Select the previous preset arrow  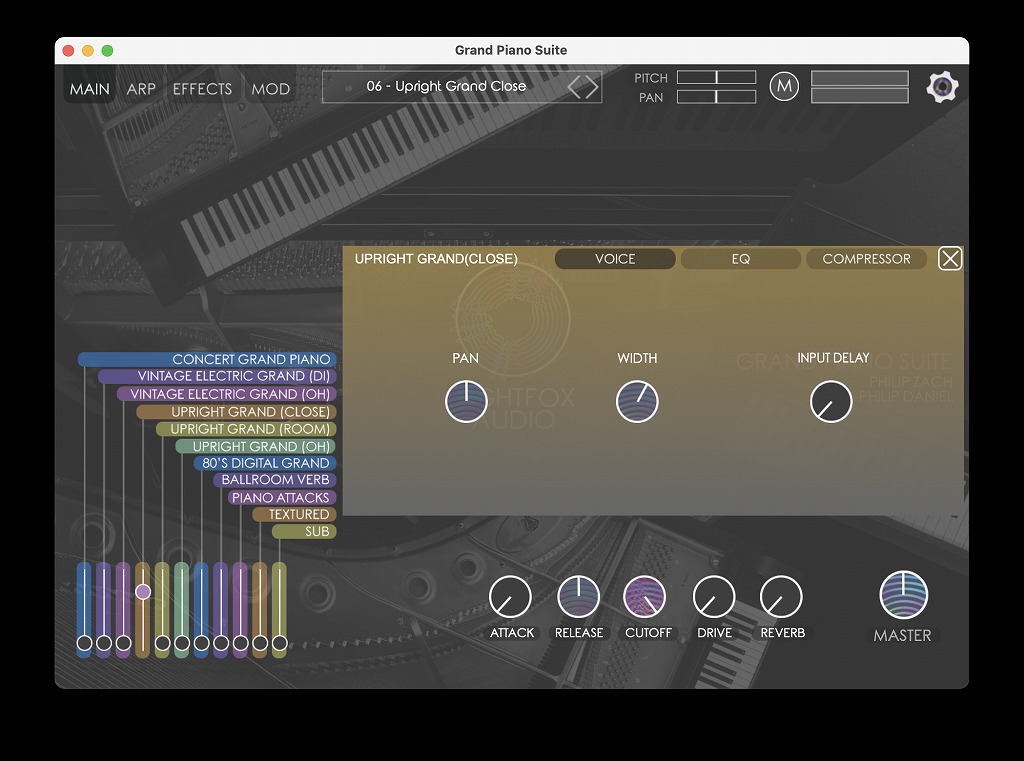tap(575, 87)
